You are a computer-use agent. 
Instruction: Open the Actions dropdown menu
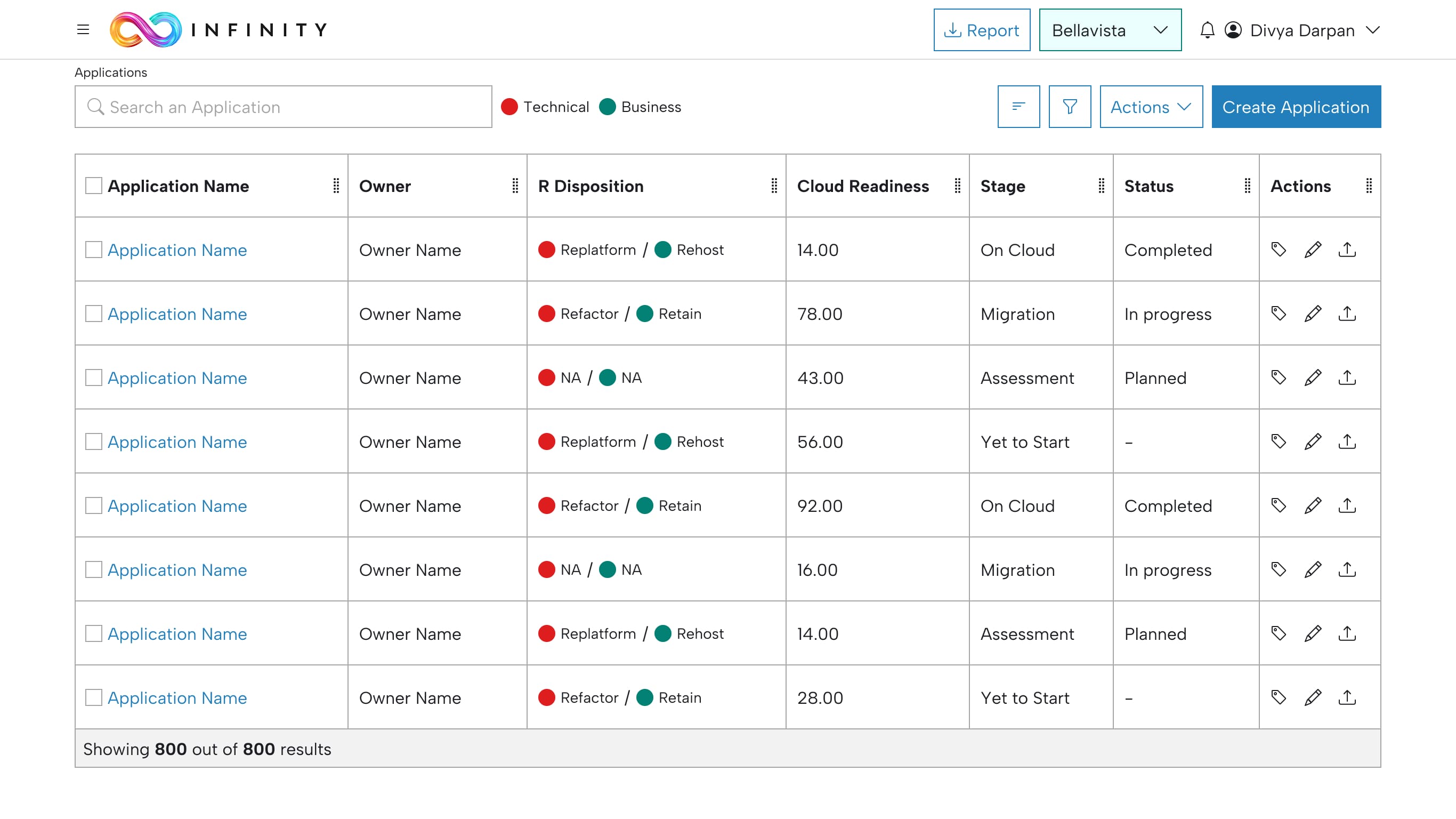[1150, 107]
